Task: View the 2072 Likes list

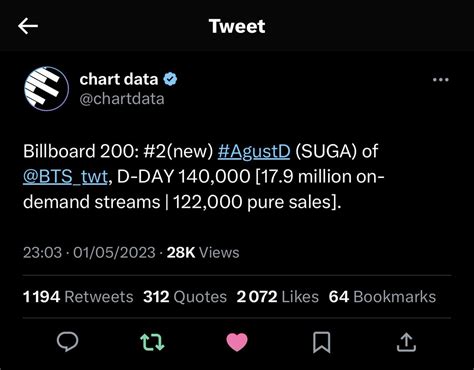Action: 277,297
